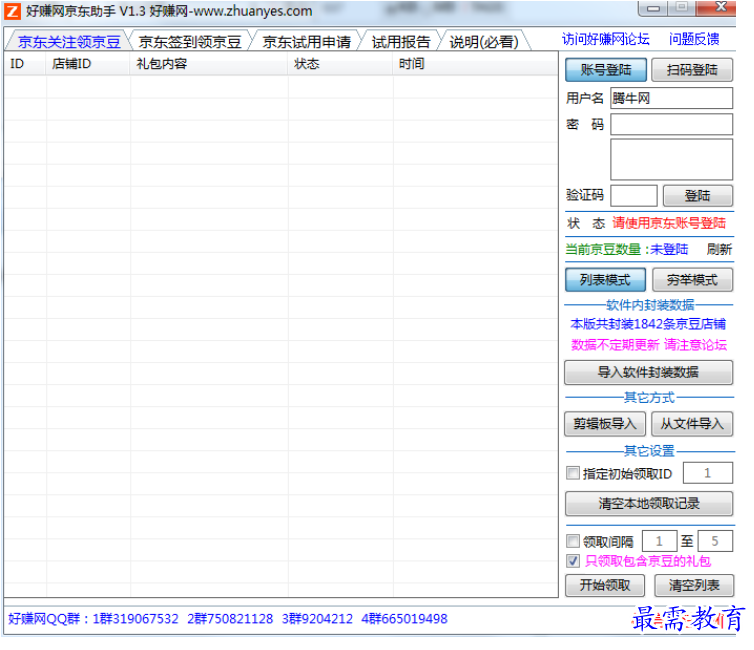Click the orange Z app icon in title bar
Image resolution: width=754 pixels, height=650 pixels.
pos(13,11)
